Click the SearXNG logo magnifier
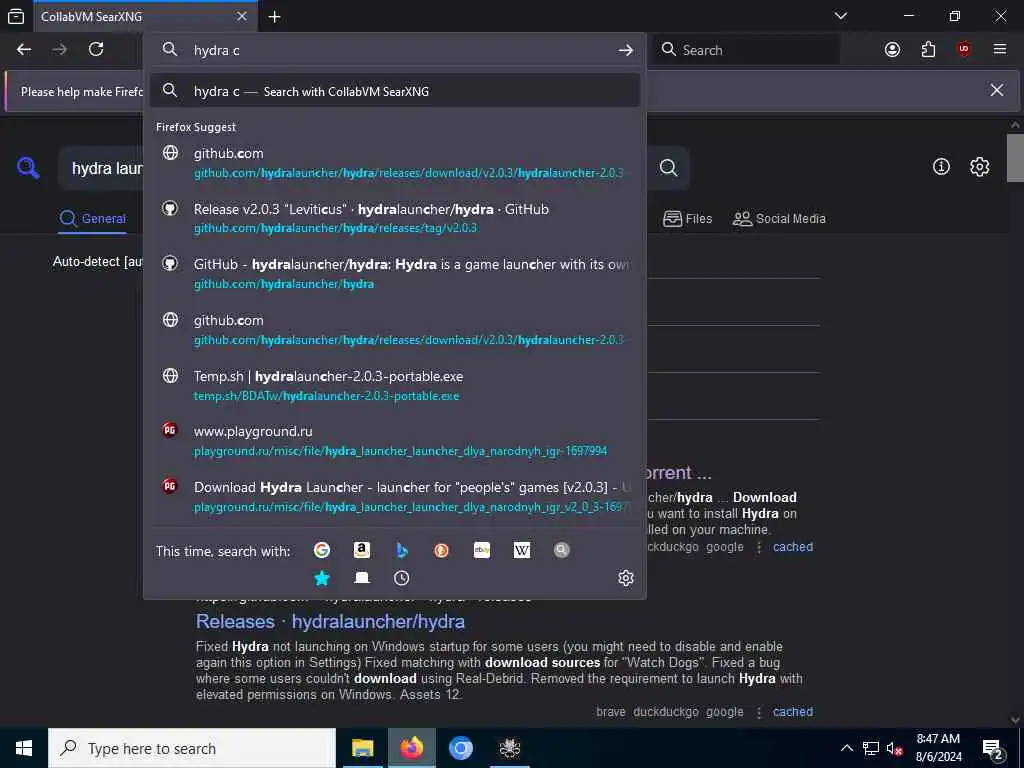Image resolution: width=1024 pixels, height=768 pixels. [28, 168]
